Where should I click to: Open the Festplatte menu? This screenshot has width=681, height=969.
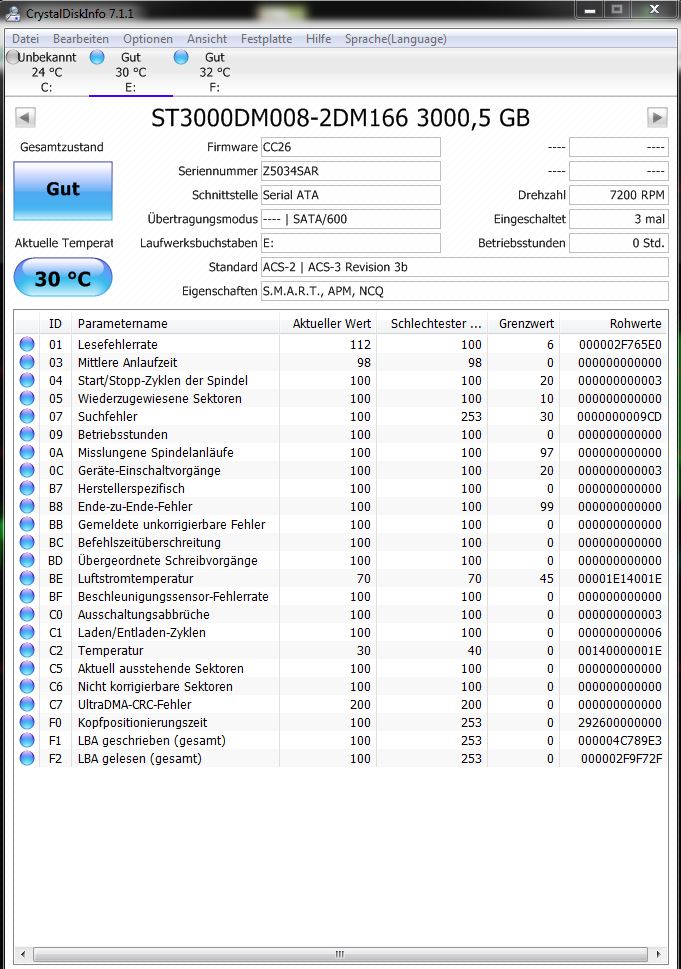pyautogui.click(x=266, y=39)
